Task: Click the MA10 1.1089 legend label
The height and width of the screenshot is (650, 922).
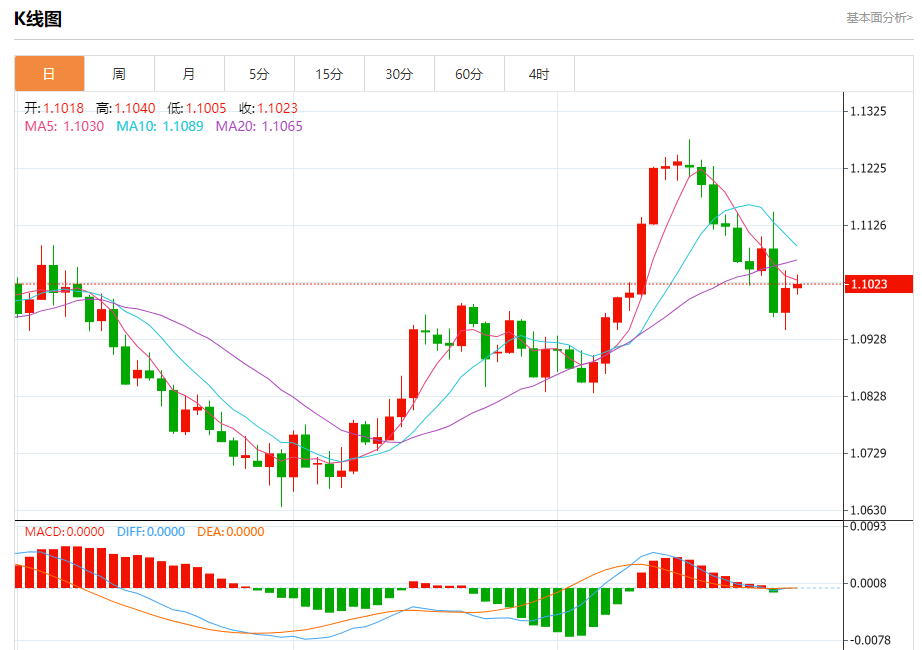Action: point(160,126)
